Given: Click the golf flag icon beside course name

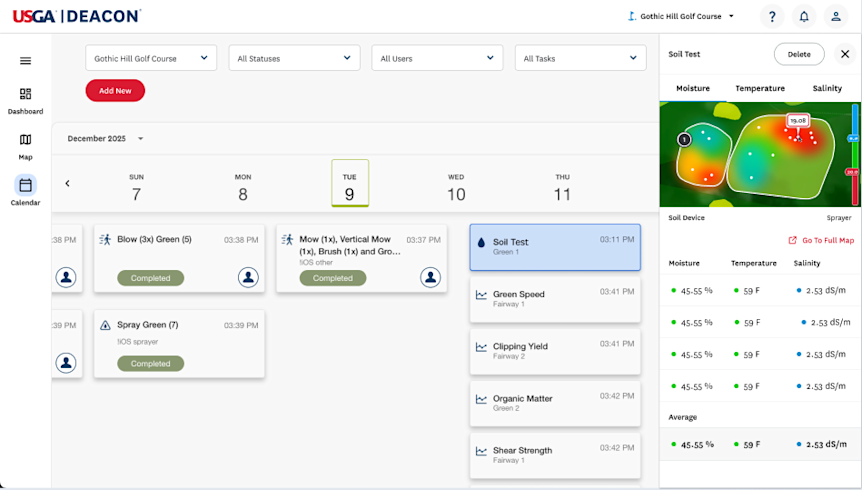Looking at the screenshot, I should [x=632, y=16].
